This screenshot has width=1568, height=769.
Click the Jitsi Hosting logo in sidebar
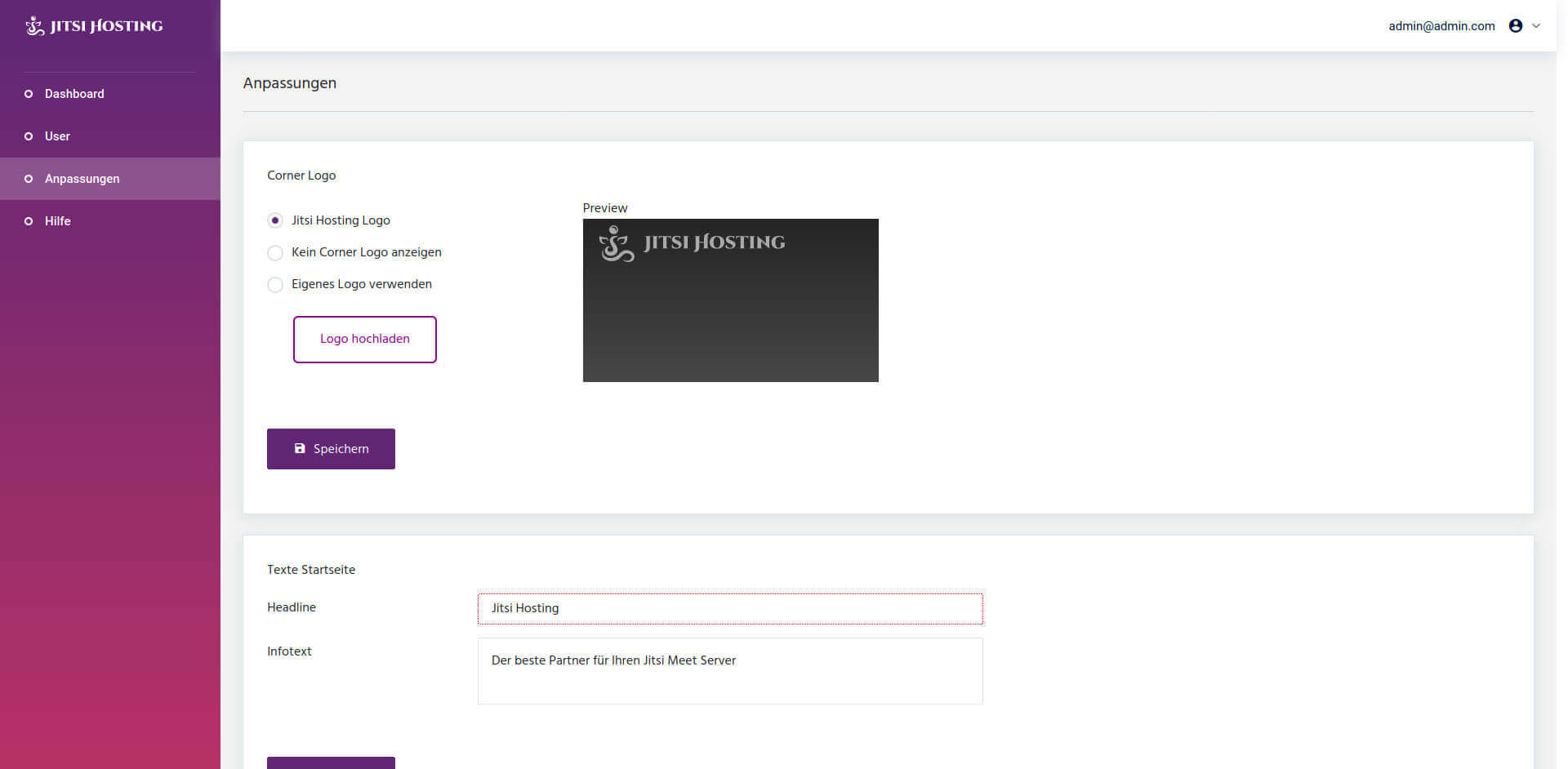(x=94, y=25)
